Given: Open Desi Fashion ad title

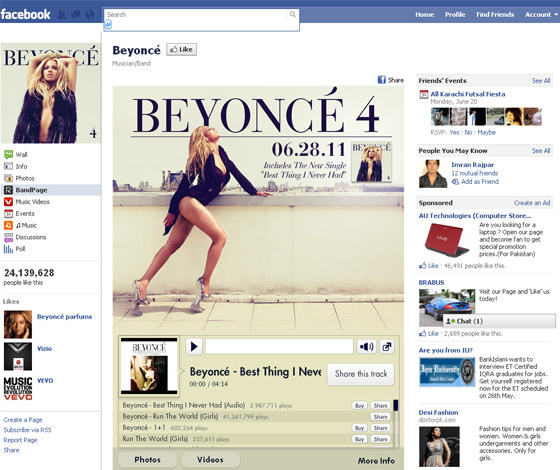Looking at the screenshot, I should (438, 412).
